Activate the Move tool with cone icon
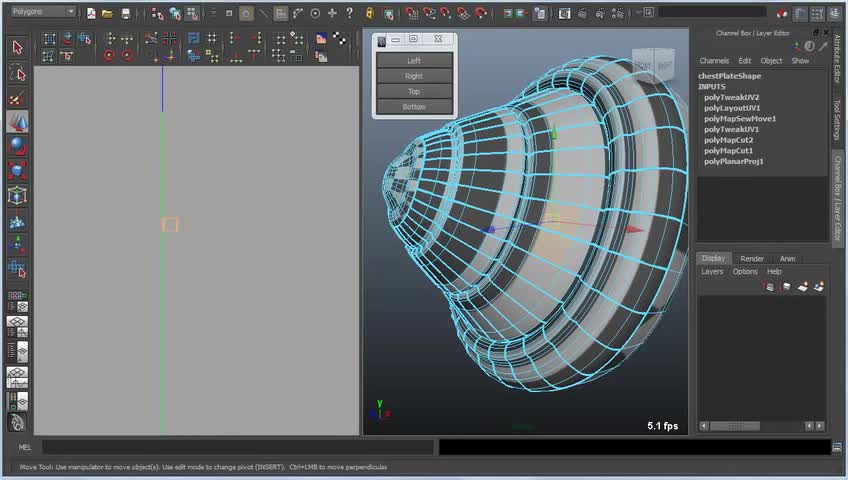848x480 pixels. coord(17,122)
